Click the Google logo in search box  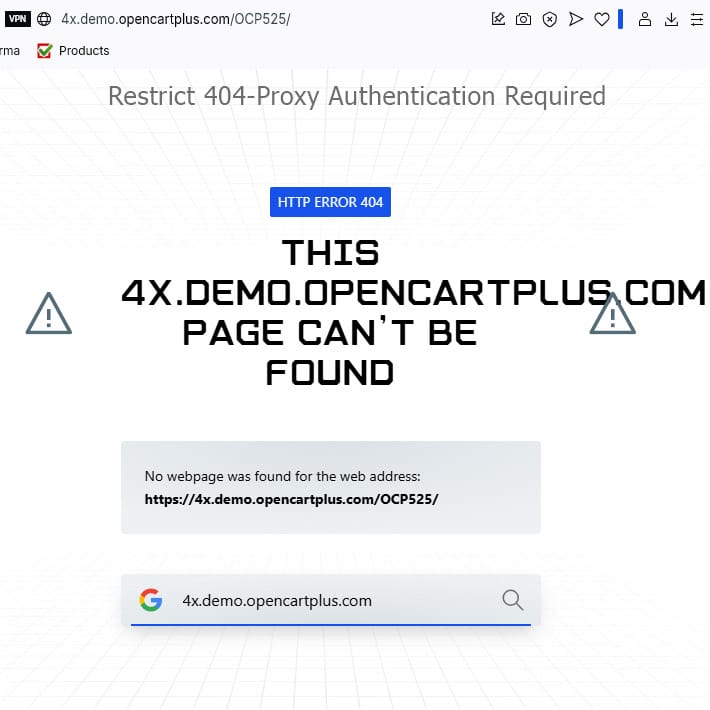click(151, 600)
